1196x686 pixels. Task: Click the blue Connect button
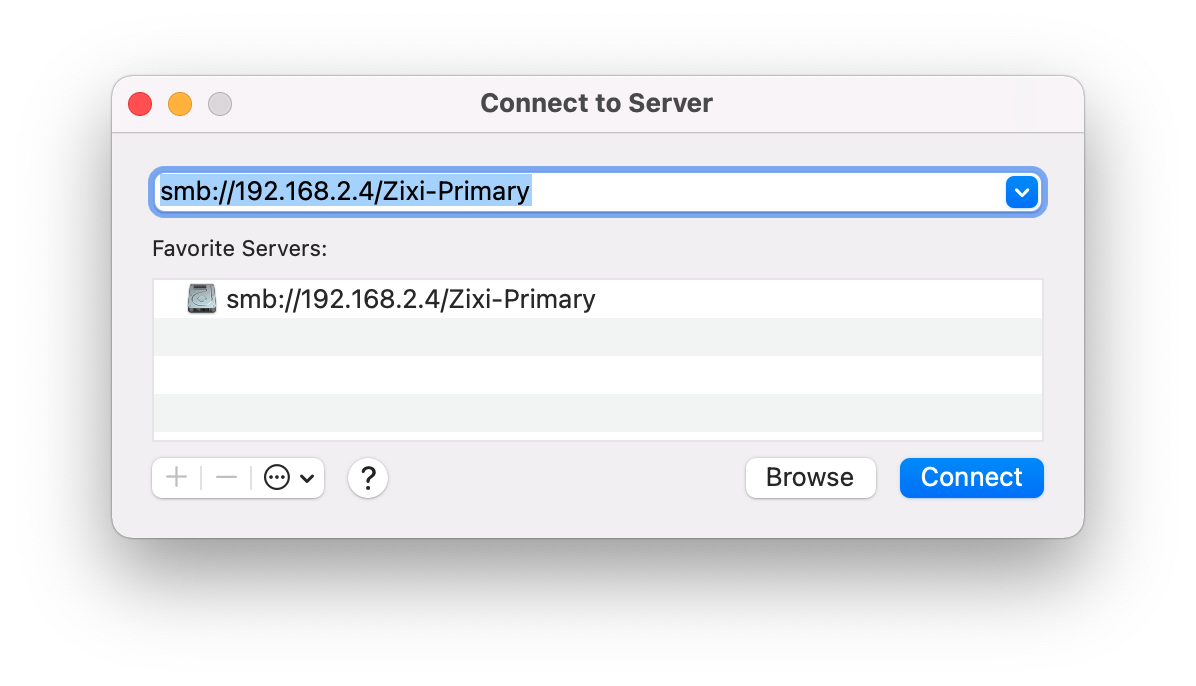click(x=971, y=478)
